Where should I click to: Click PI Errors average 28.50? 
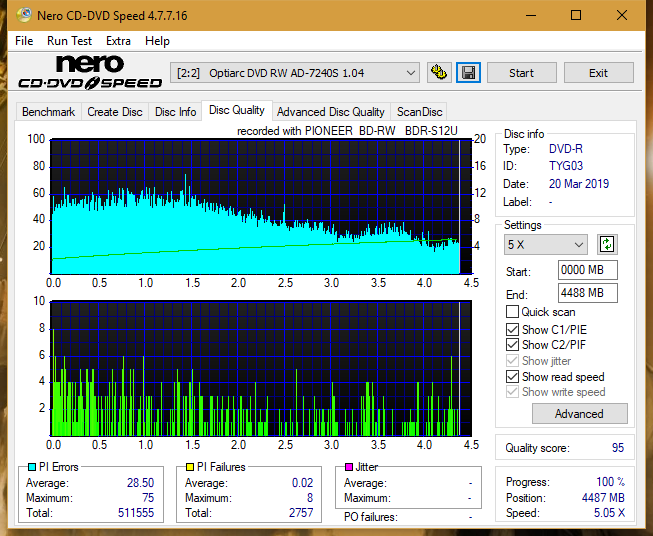pos(140,483)
